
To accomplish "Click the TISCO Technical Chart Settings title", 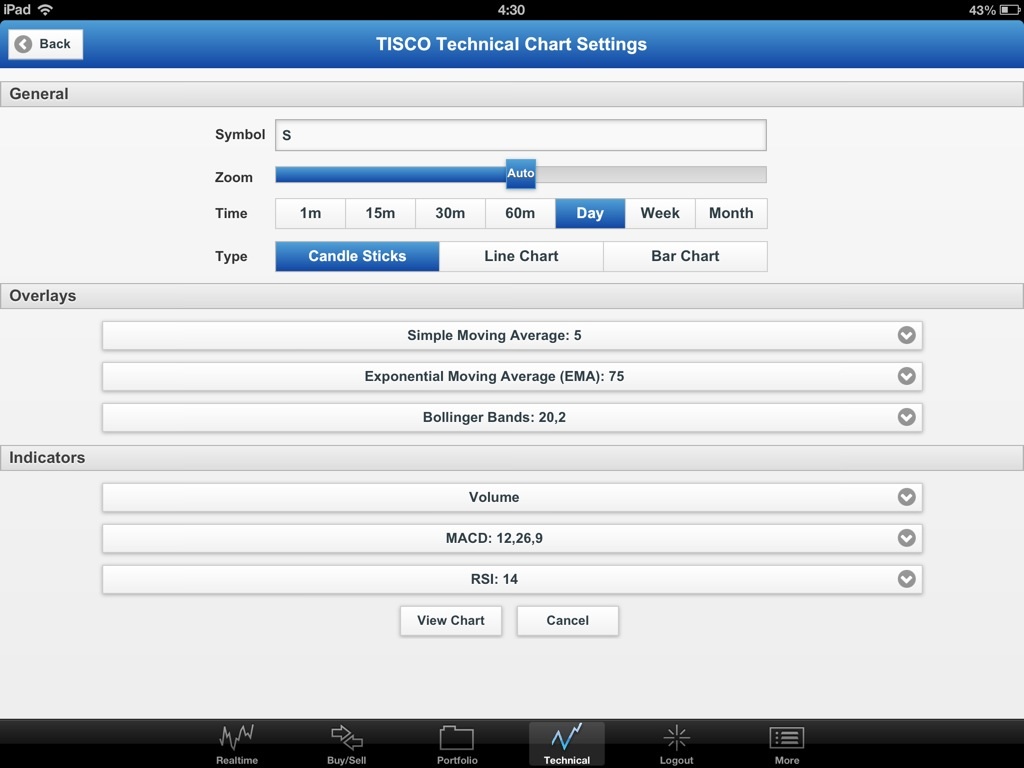I will tap(511, 44).
